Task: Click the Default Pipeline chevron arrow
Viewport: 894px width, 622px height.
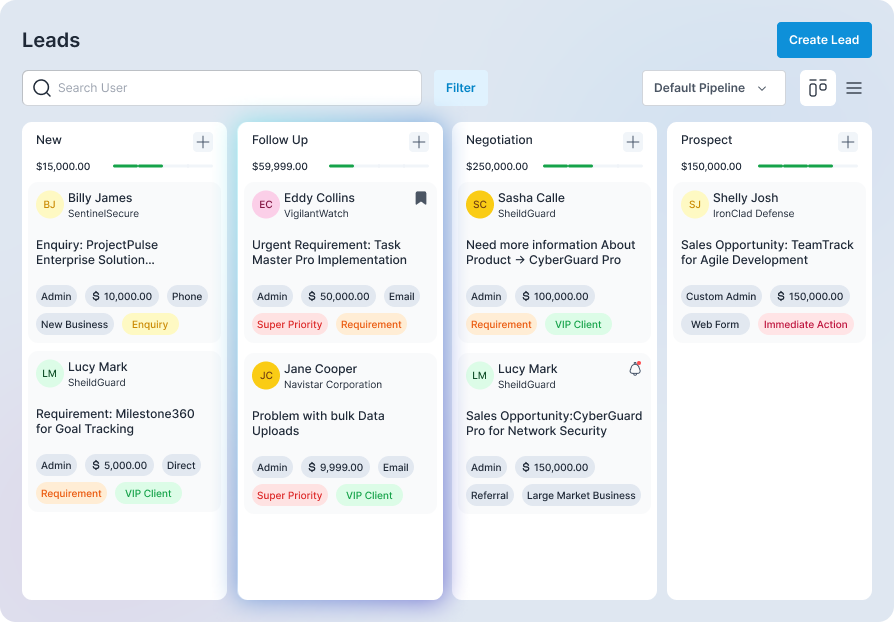Action: click(x=762, y=88)
